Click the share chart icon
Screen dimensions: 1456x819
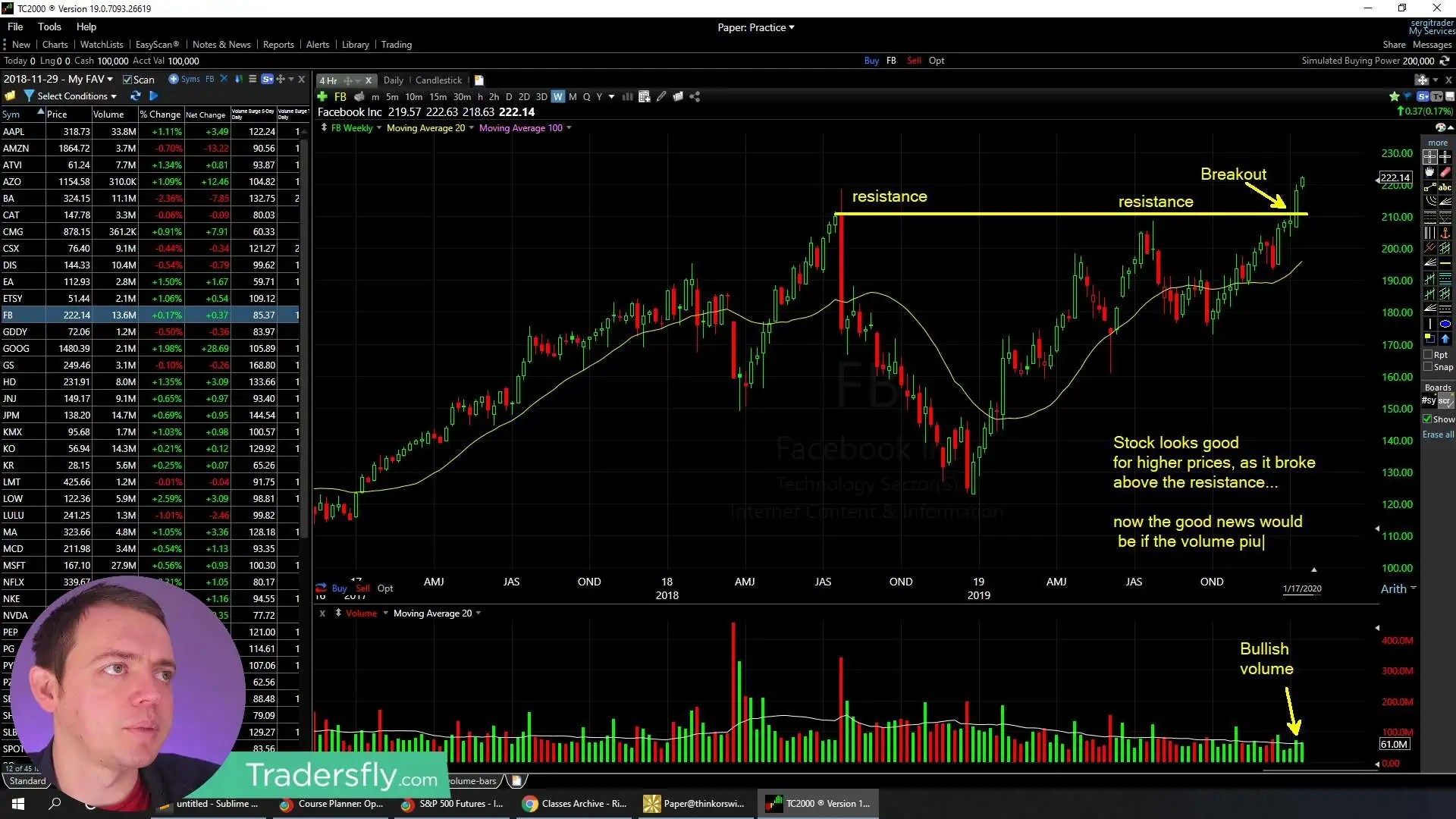coord(695,96)
